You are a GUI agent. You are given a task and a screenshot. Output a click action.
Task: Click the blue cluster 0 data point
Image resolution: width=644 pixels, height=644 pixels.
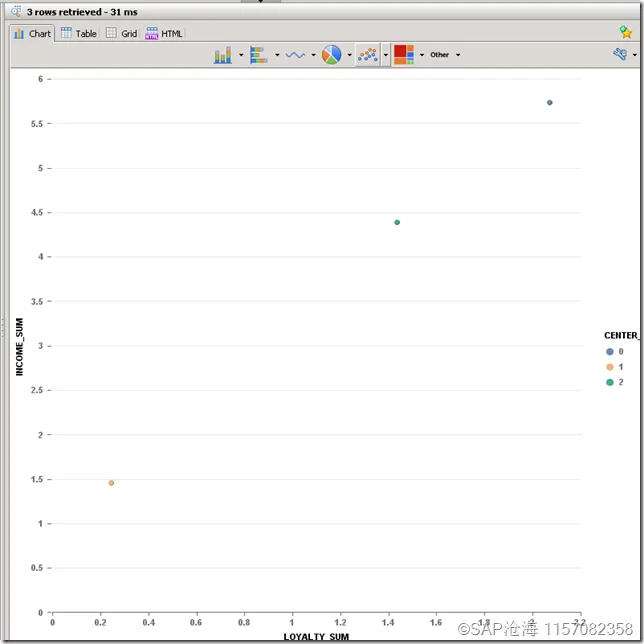pos(550,103)
